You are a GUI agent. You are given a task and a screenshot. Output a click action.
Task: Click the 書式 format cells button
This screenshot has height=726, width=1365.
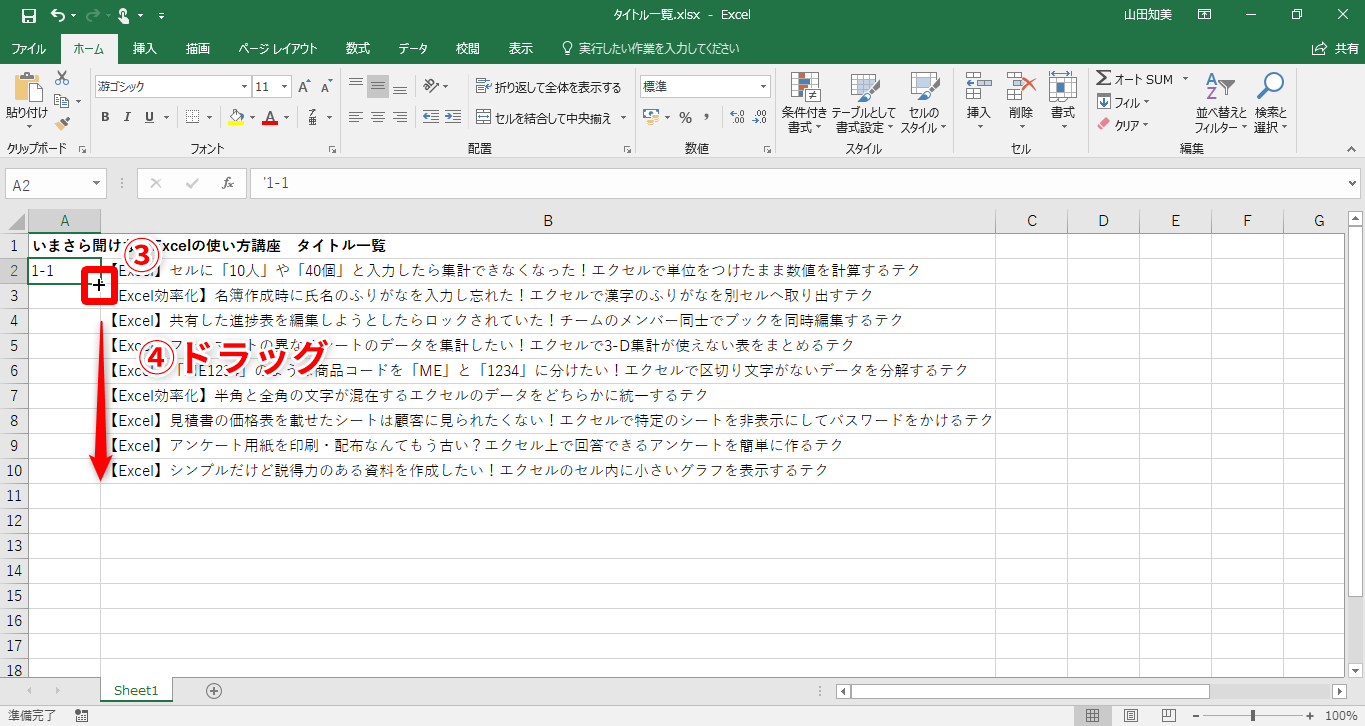(x=1062, y=100)
